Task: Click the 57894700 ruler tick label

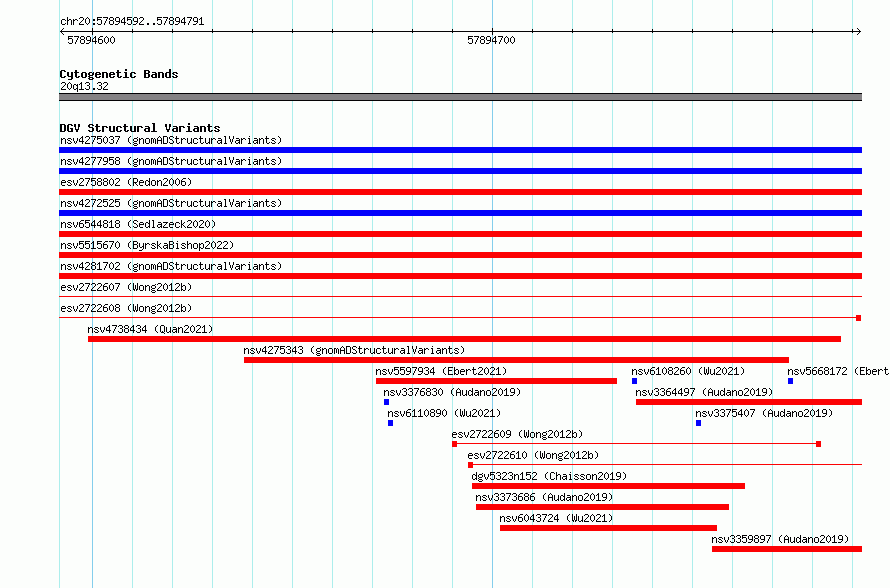Action: (x=492, y=40)
